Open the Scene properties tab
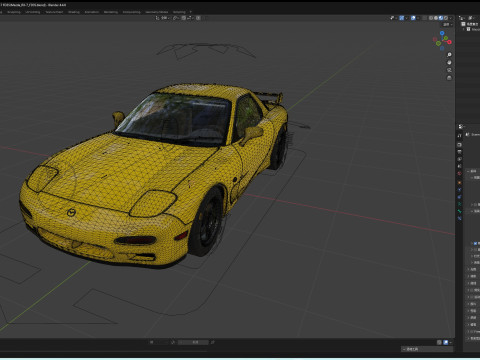 tap(460, 166)
